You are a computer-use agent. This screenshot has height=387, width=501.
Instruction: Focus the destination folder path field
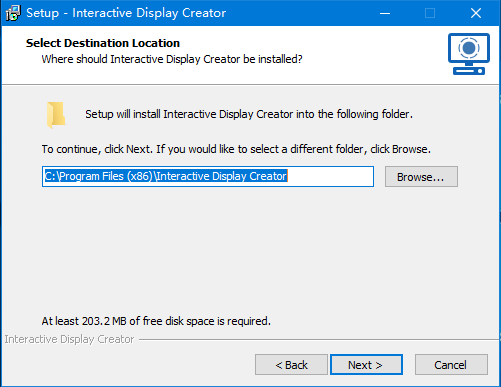tap(208, 176)
